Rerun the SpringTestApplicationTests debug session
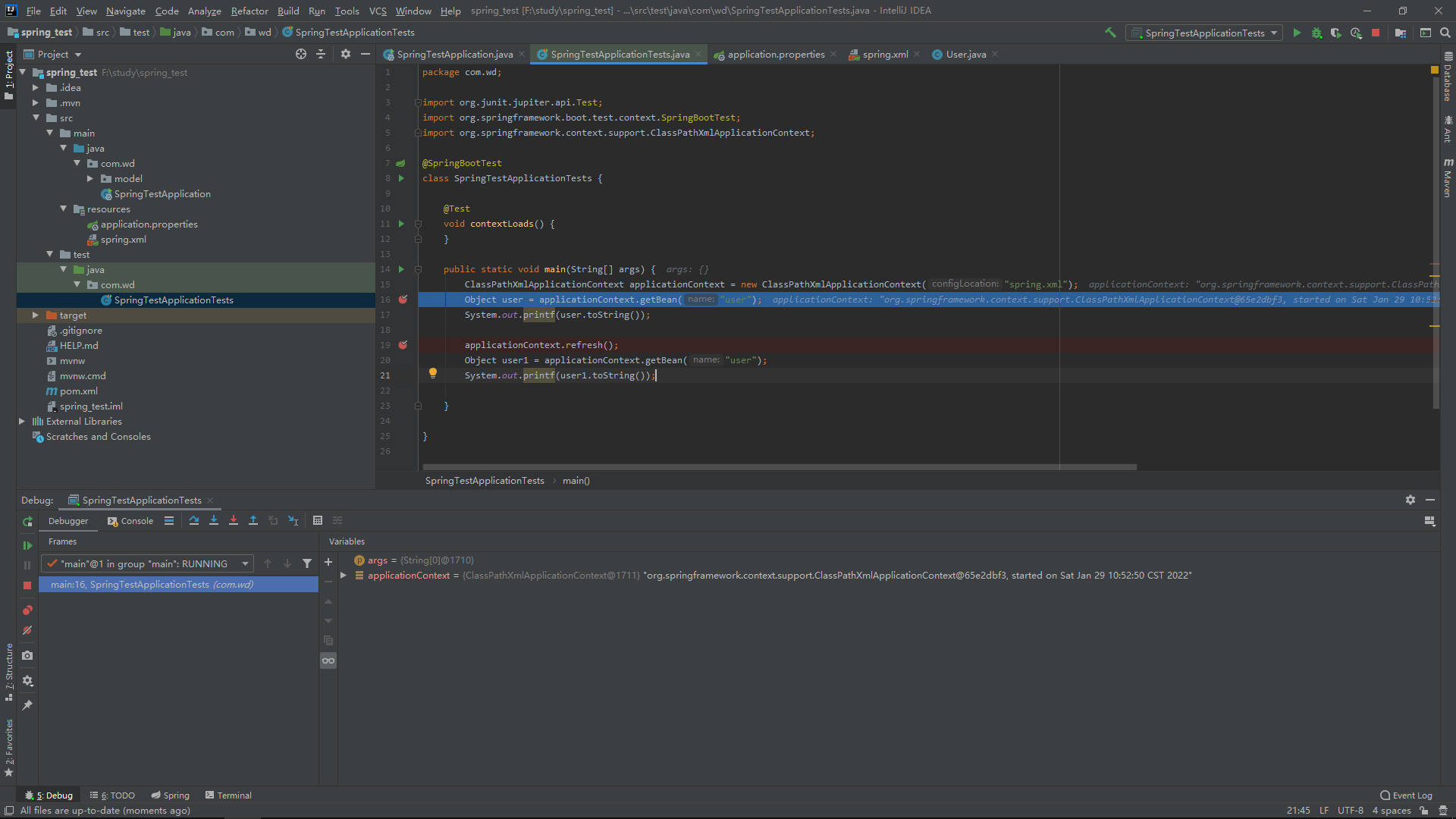 pos(27,521)
